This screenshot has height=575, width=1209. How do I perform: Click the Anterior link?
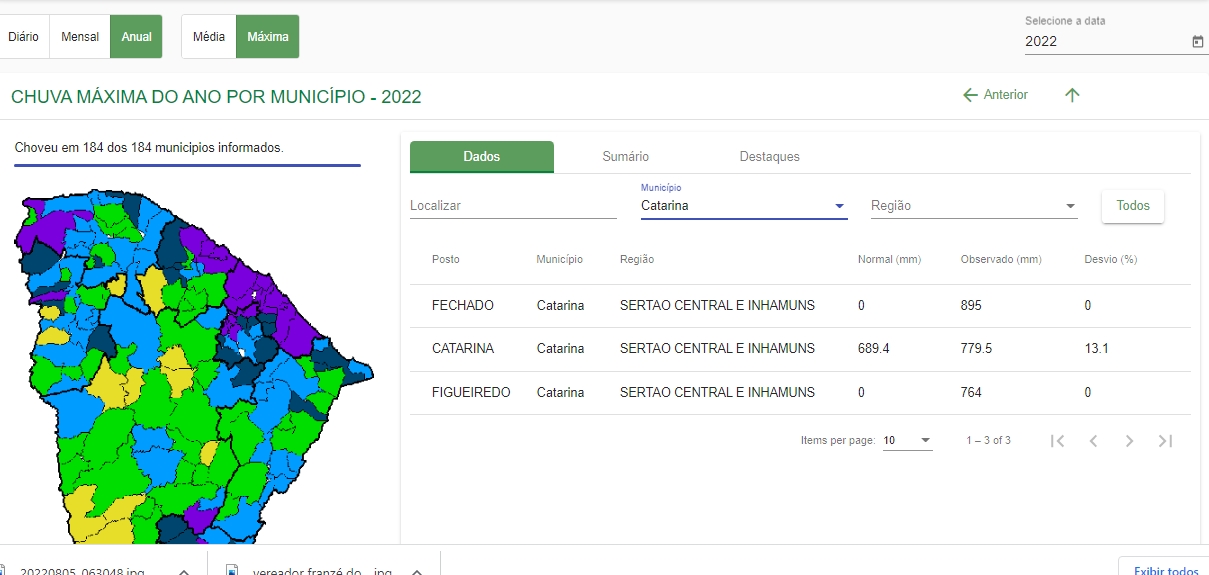coord(1006,95)
